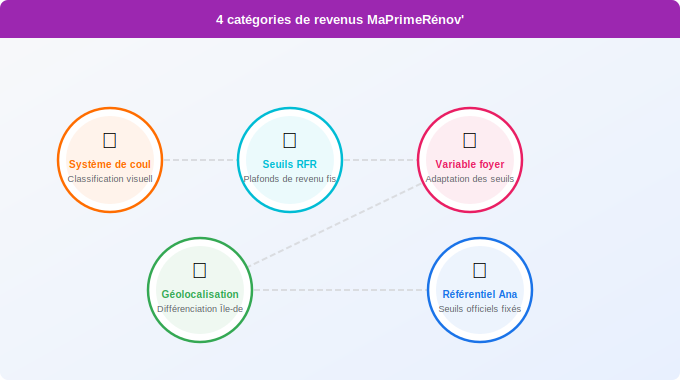Viewport: 680px width, 380px height.
Task: Click the icon above Géolocalisation
Action: pyautogui.click(x=199, y=270)
